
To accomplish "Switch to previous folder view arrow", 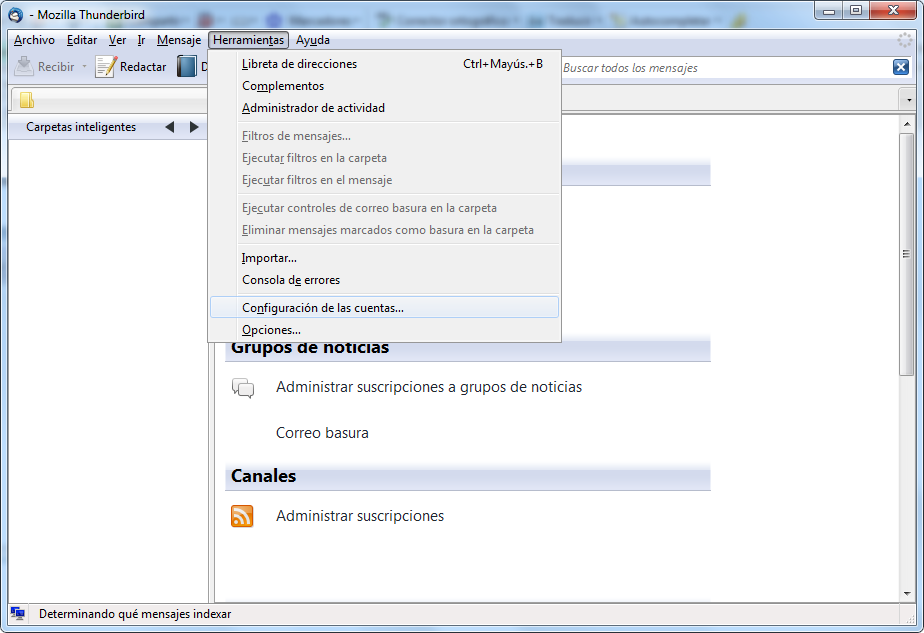I will point(170,127).
